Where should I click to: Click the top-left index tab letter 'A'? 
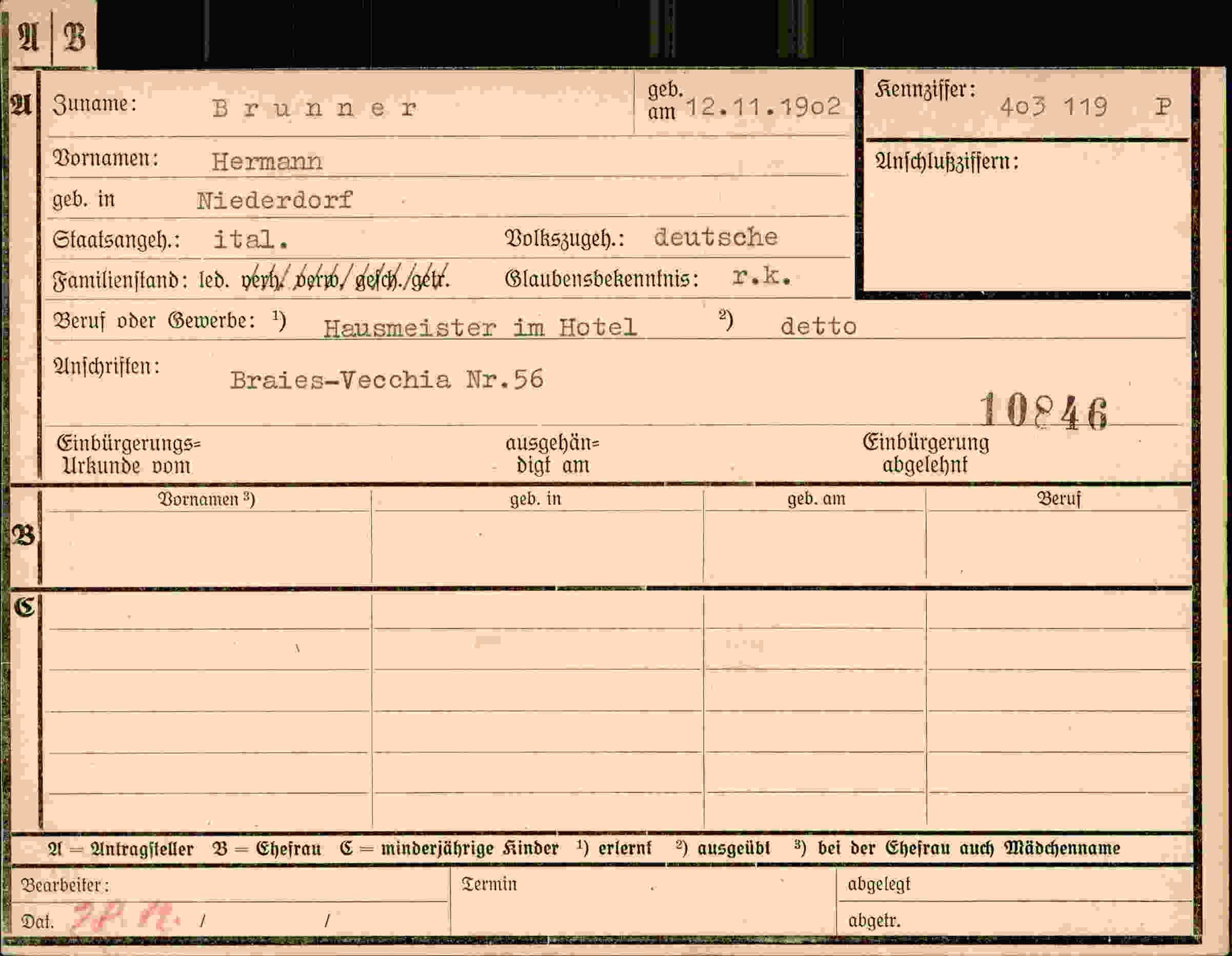(x=29, y=37)
